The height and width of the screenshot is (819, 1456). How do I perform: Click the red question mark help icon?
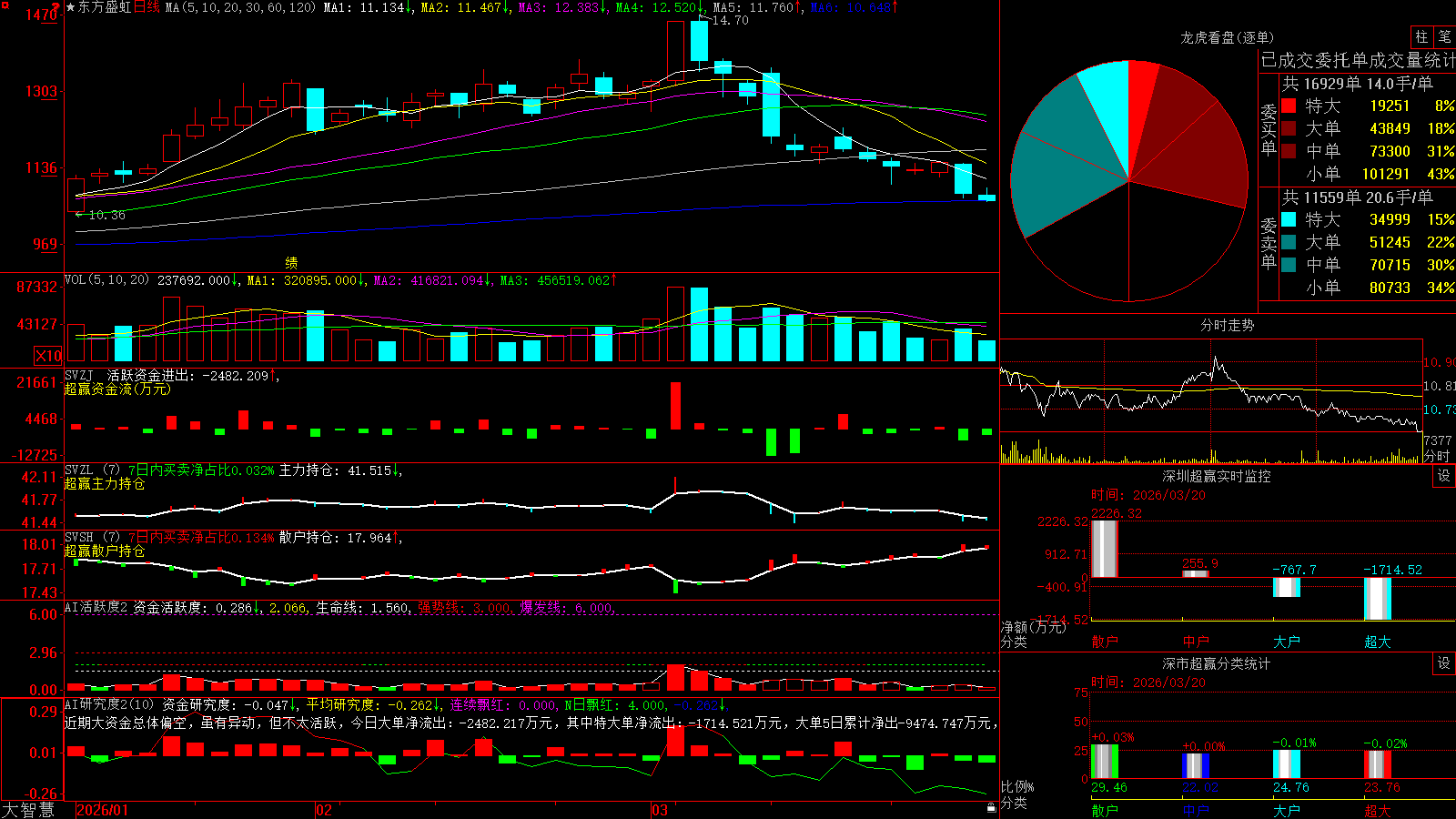(56, 7)
